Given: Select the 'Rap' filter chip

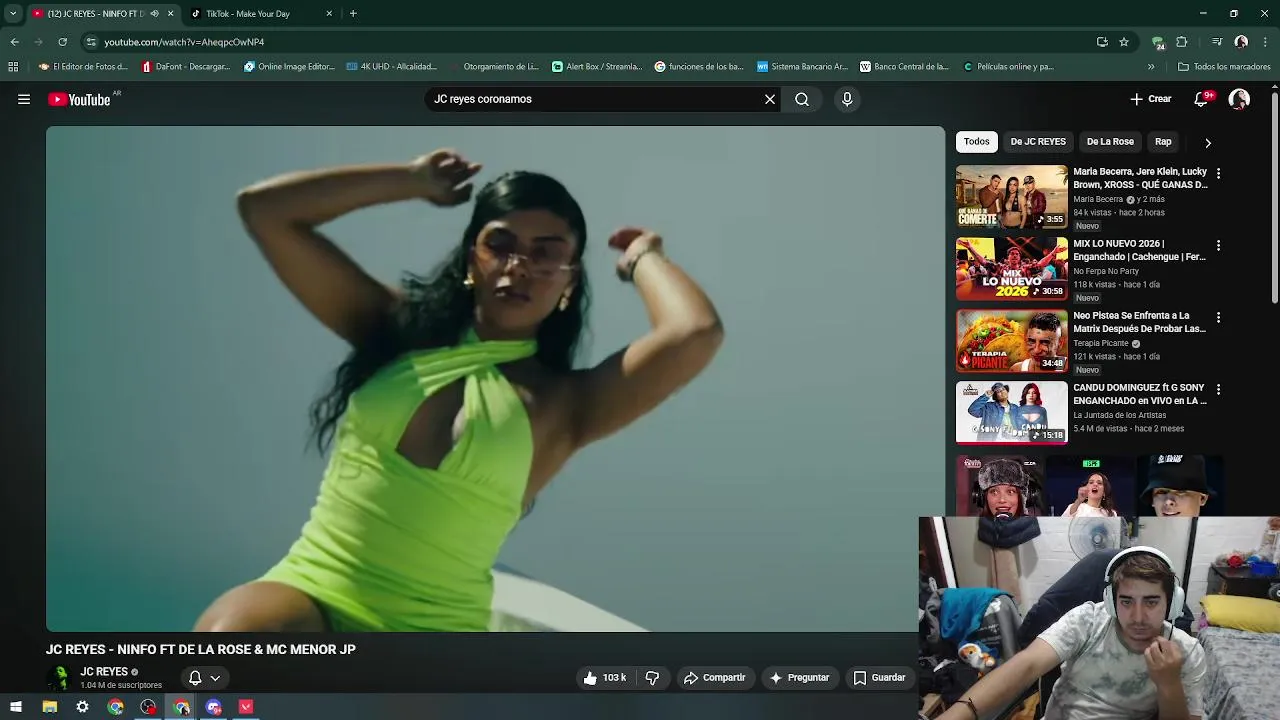Looking at the screenshot, I should pyautogui.click(x=1163, y=142).
